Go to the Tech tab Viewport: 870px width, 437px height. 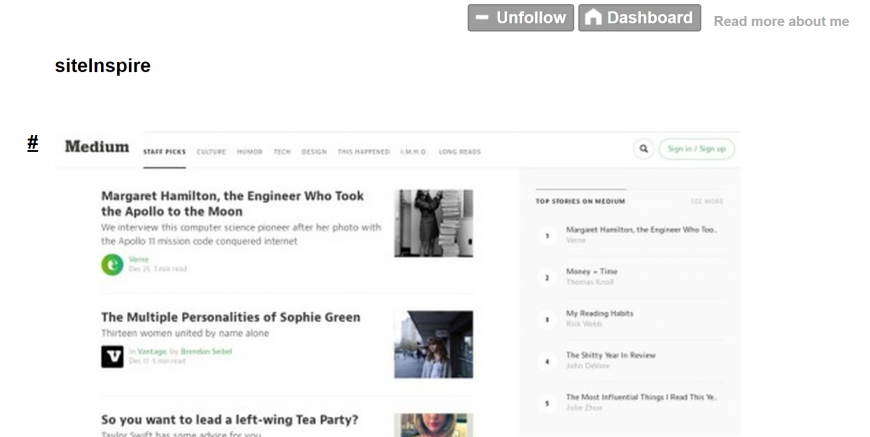click(x=282, y=151)
